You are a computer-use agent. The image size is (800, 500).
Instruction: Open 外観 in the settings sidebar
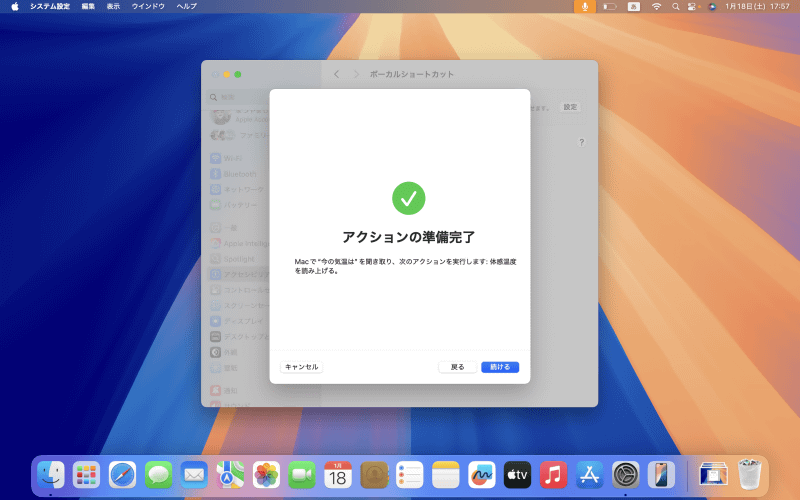point(239,352)
